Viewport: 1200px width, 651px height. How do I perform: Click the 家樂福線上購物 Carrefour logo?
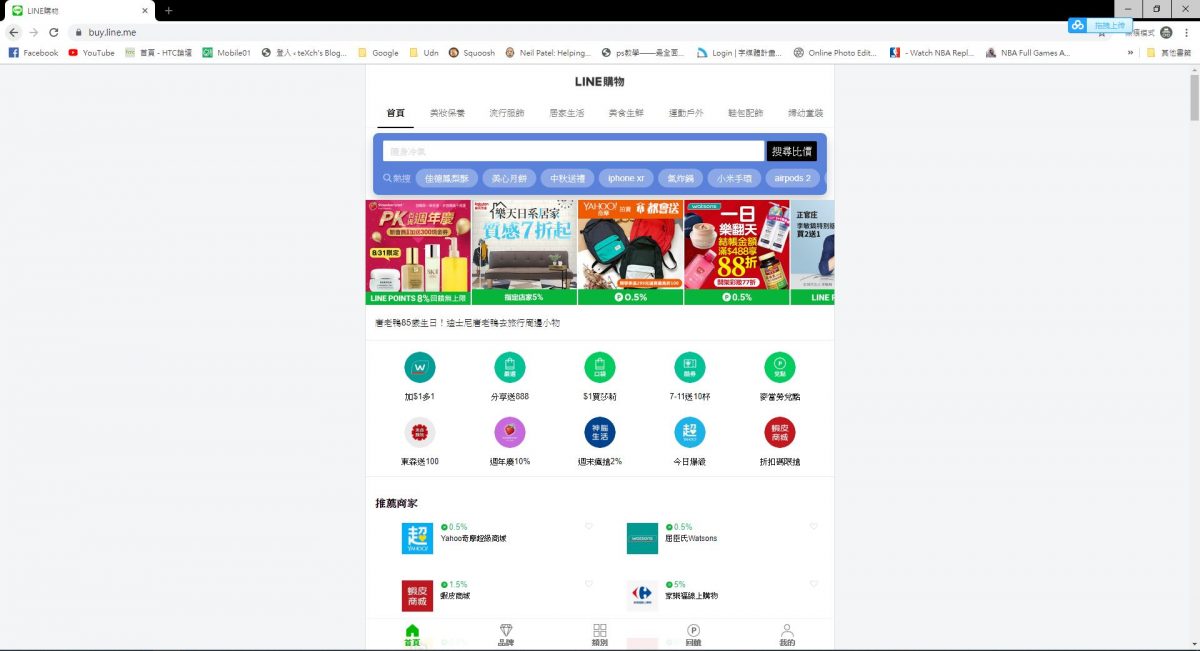642,596
